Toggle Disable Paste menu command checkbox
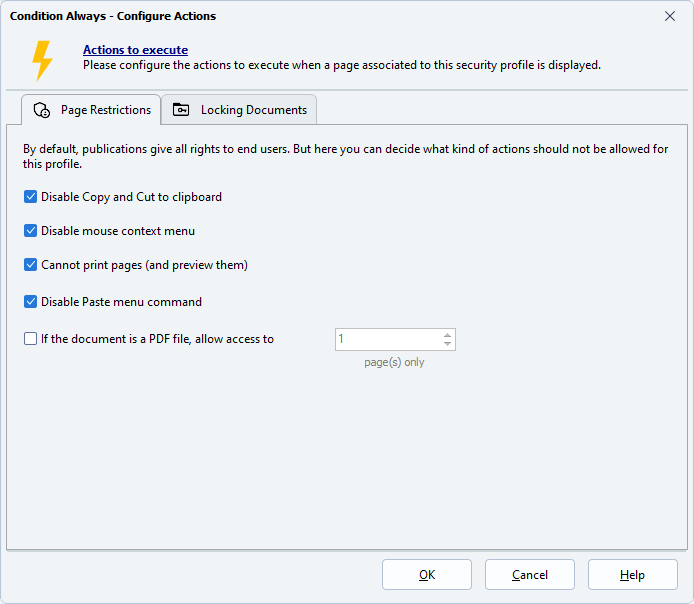 [31, 302]
